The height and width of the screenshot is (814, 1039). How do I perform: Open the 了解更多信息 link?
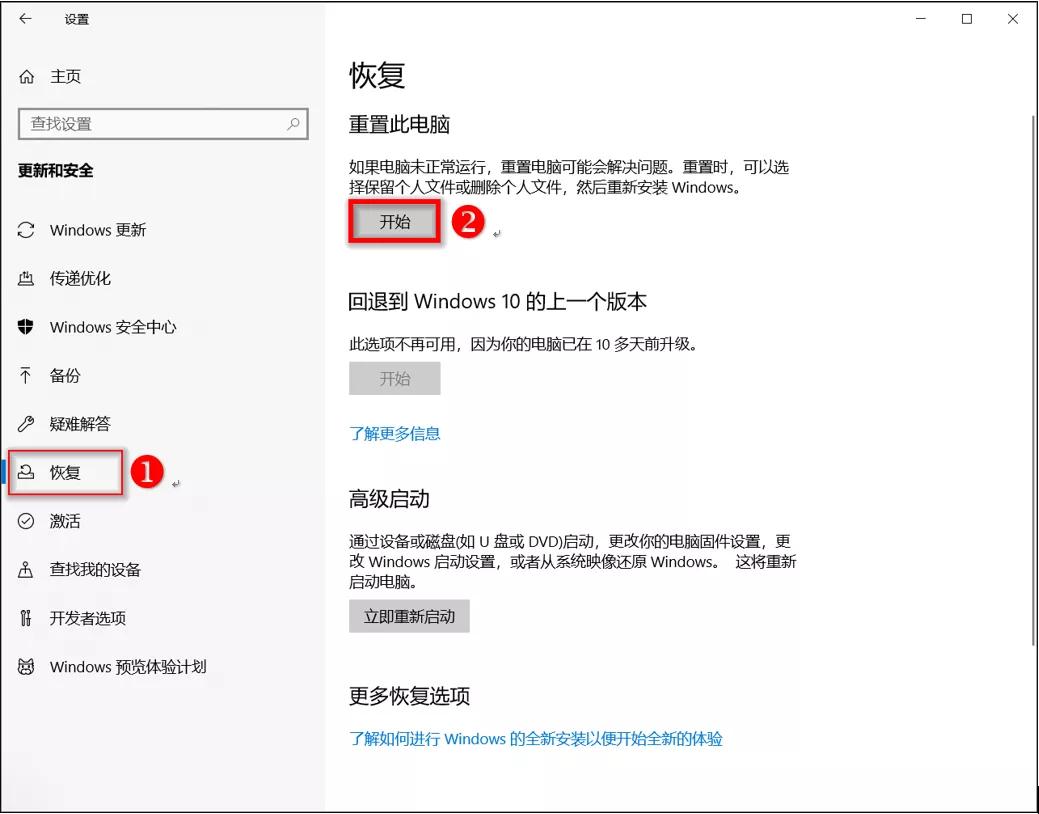(x=394, y=433)
